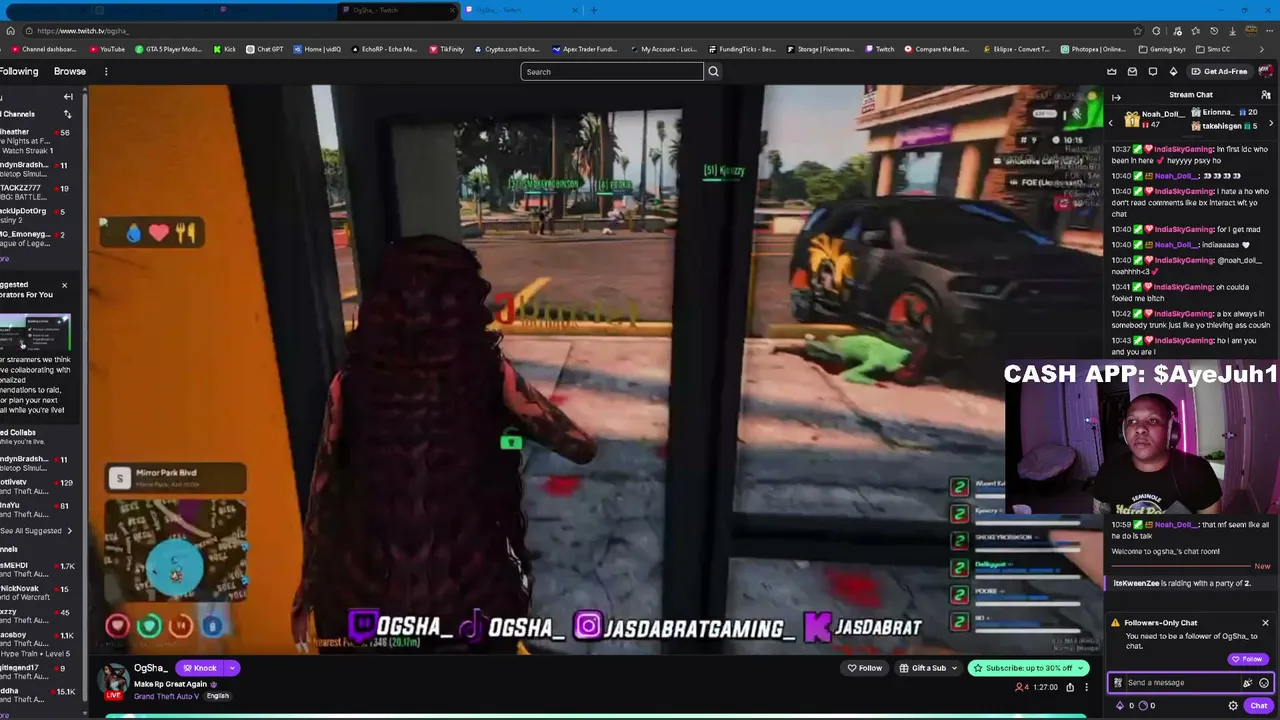Show previous gift leaderboard page arrow
Image resolution: width=1280 pixels, height=720 pixels.
point(1110,123)
